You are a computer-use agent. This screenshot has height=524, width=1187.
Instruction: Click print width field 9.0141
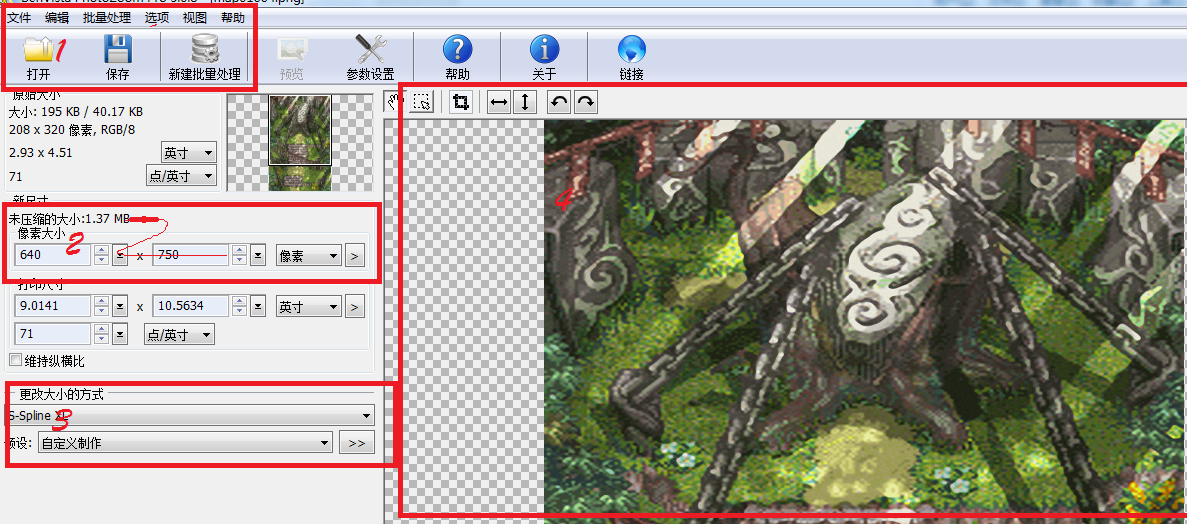tap(54, 307)
